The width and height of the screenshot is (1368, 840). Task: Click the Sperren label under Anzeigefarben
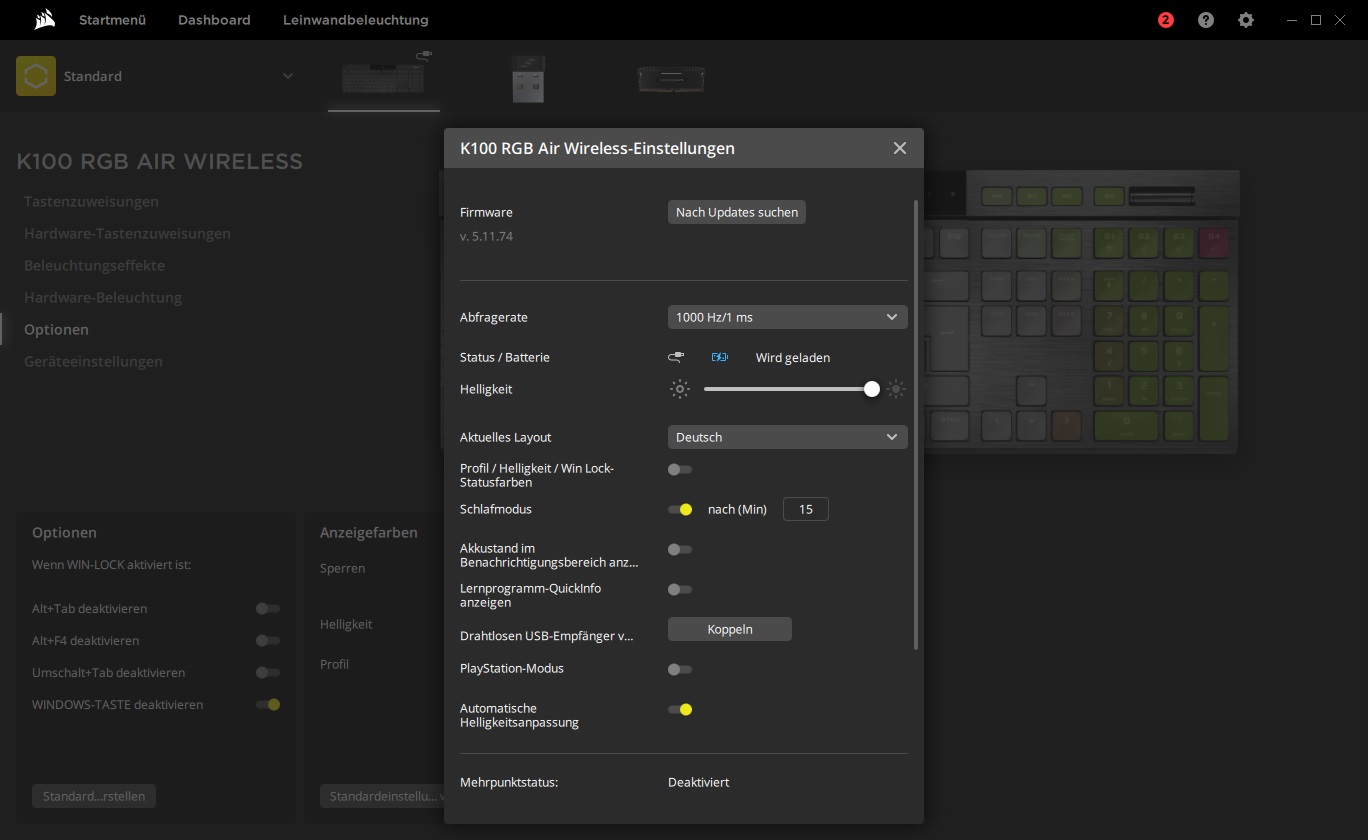(342, 568)
